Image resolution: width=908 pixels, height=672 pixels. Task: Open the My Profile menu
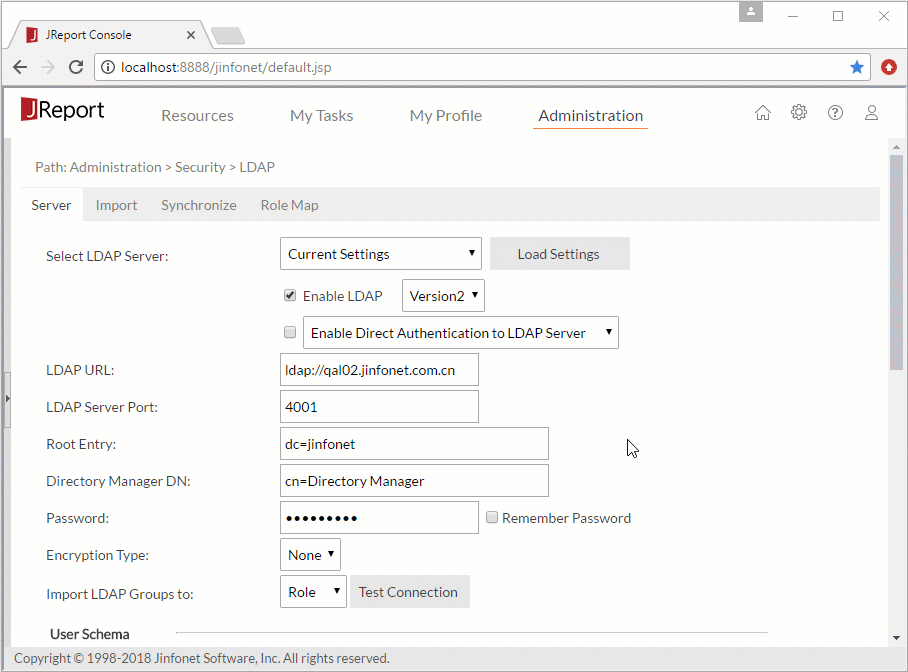click(445, 116)
